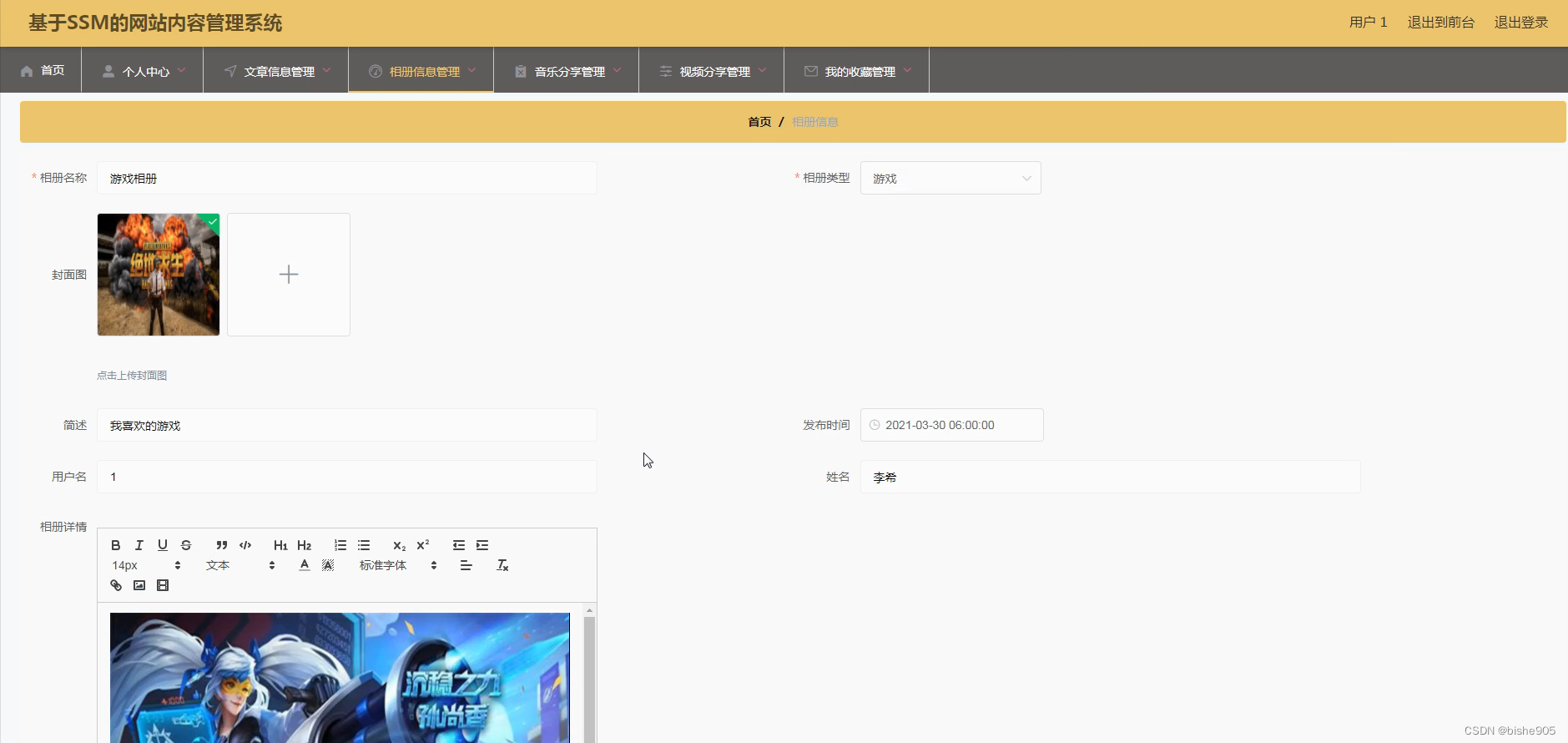Open the 相册类型 dropdown showing 游戏

pyautogui.click(x=950, y=178)
